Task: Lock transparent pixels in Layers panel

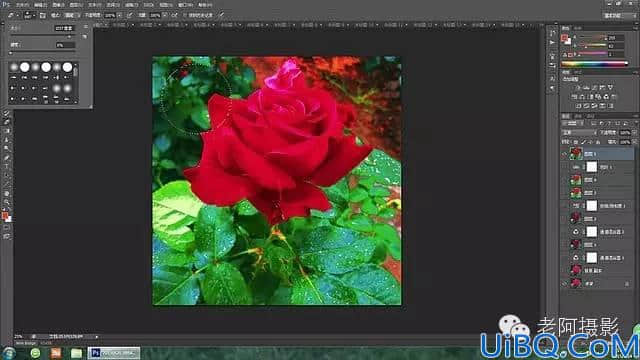Action: [x=576, y=142]
